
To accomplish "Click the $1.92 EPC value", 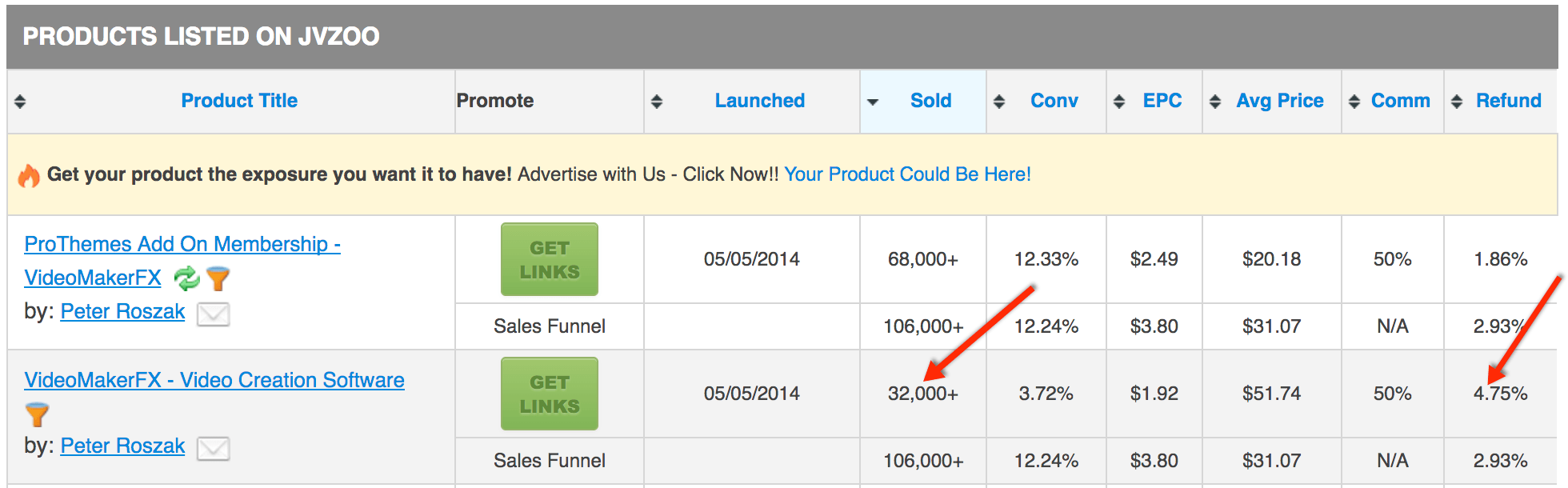I will click(x=1154, y=394).
